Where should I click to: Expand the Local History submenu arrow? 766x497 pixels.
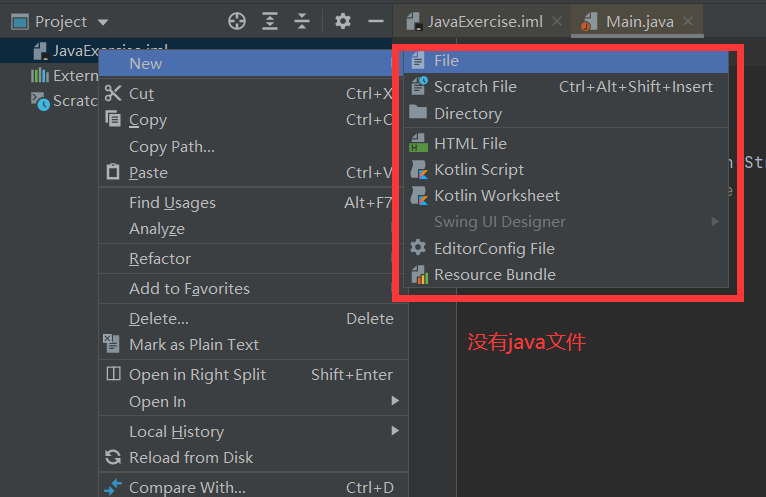395,431
